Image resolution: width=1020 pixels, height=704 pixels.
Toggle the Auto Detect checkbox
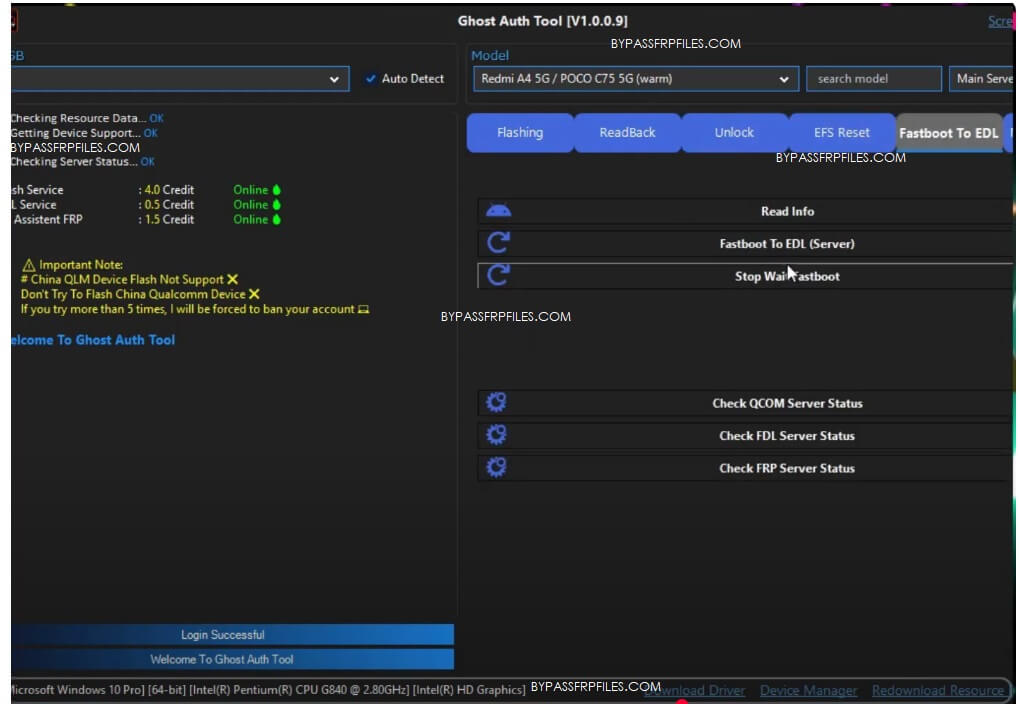371,79
